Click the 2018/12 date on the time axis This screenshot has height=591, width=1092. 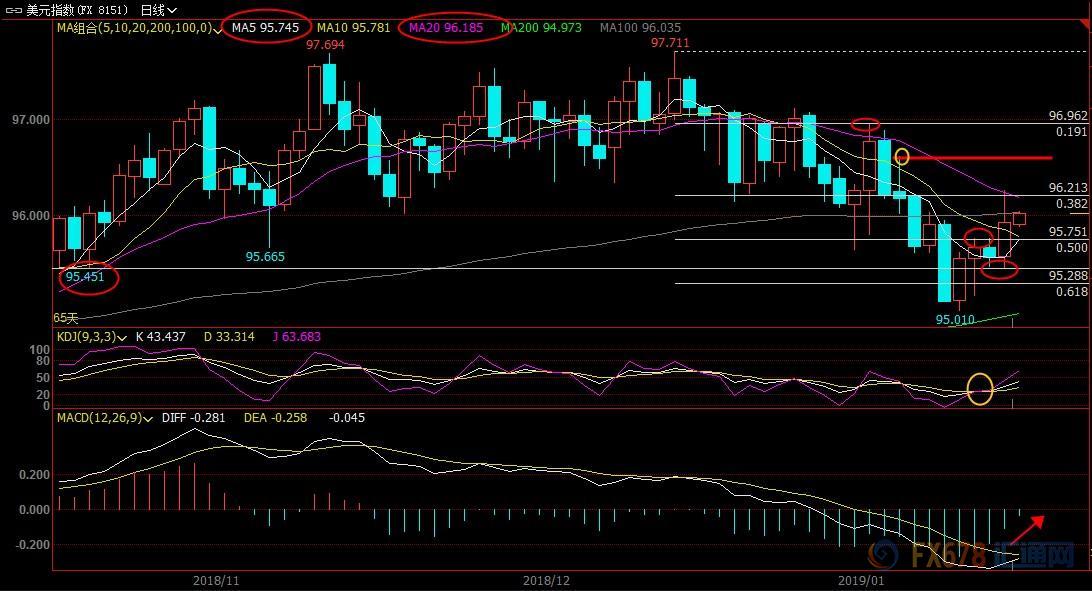pyautogui.click(x=546, y=580)
